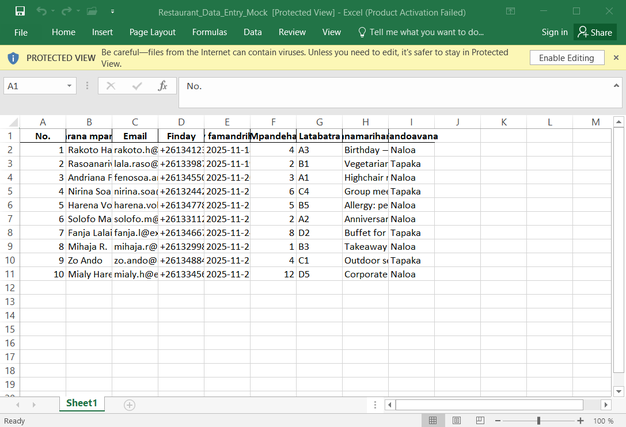Open the File menu
The height and width of the screenshot is (427, 626).
click(20, 32)
